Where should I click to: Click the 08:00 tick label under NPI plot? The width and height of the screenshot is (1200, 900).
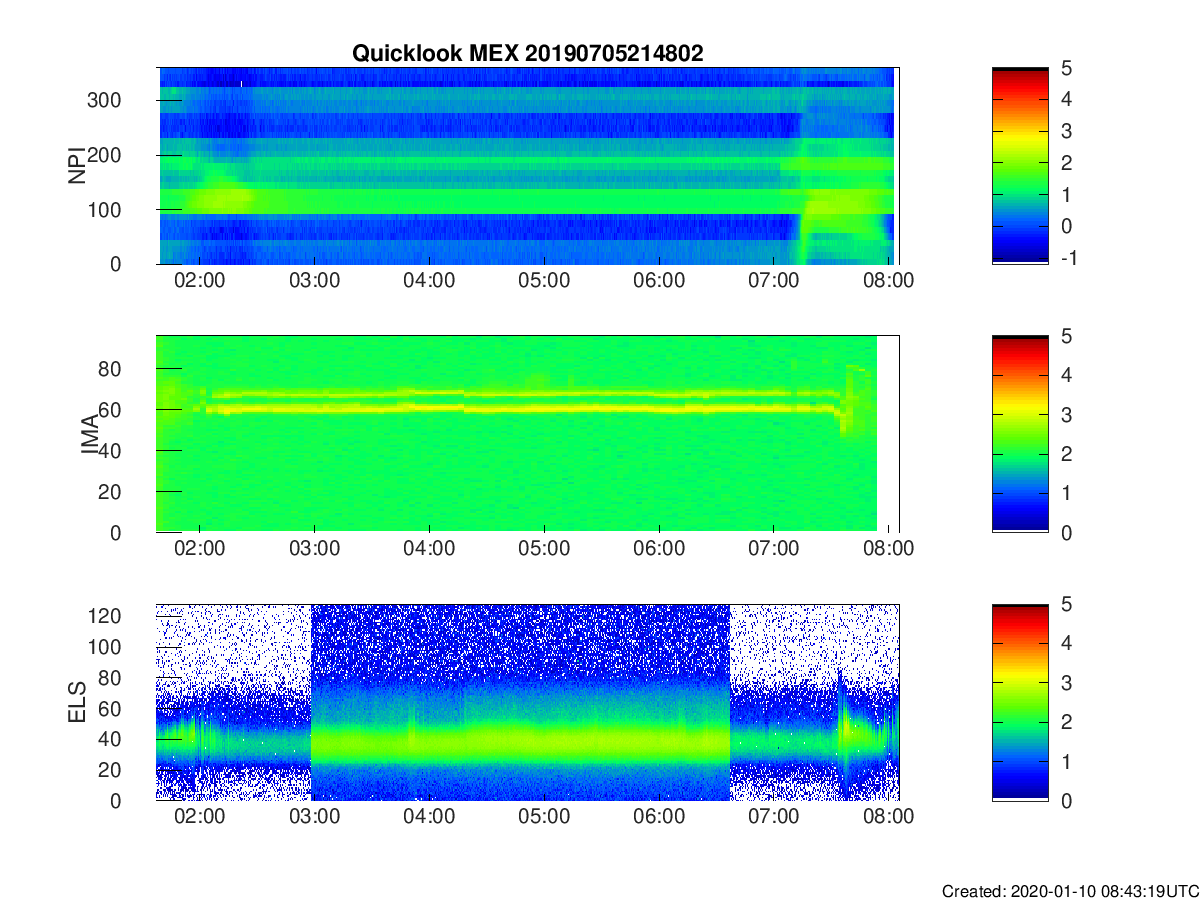pyautogui.click(x=889, y=281)
